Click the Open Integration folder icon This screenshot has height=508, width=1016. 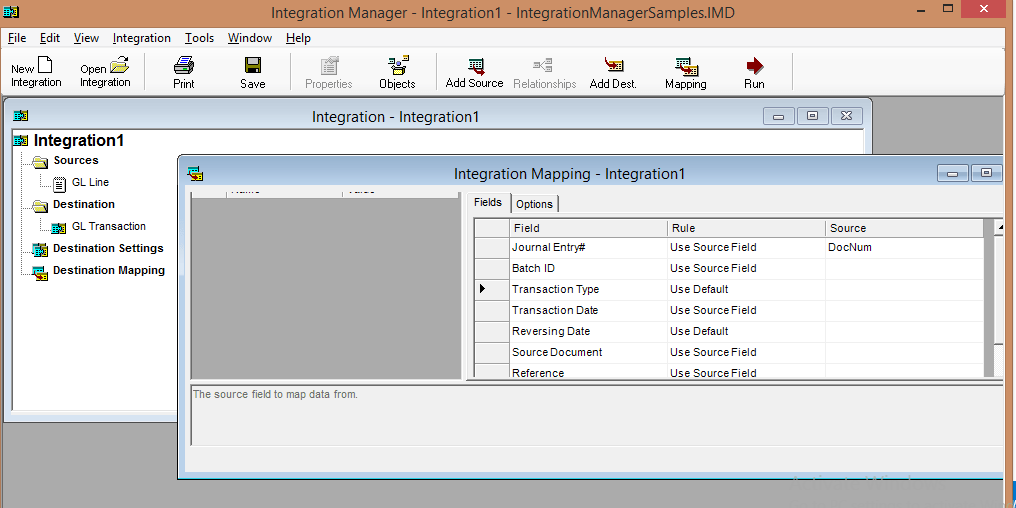[x=119, y=65]
